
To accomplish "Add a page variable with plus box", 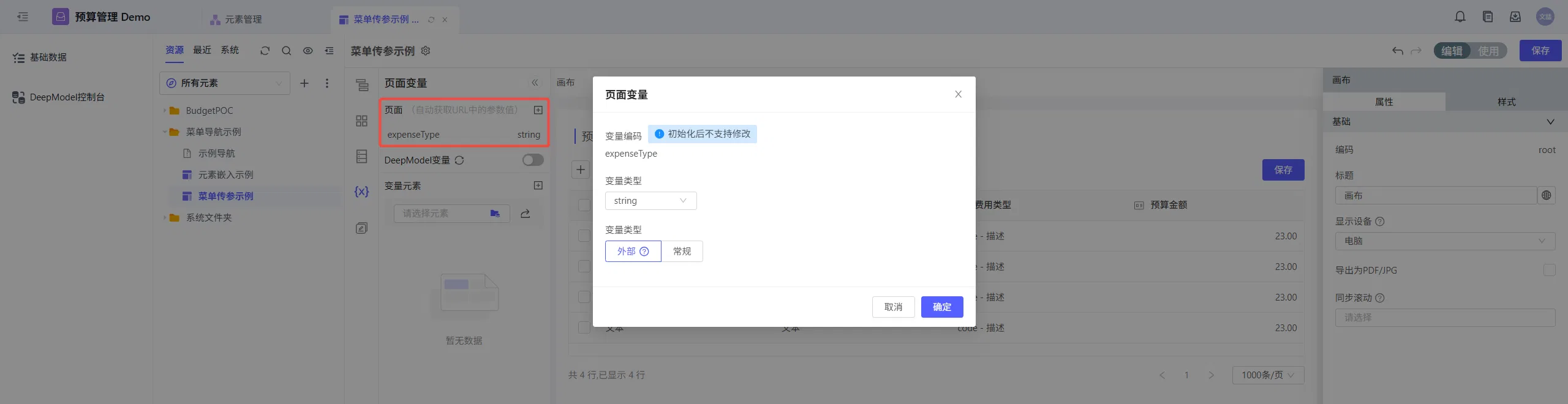I will 538,110.
